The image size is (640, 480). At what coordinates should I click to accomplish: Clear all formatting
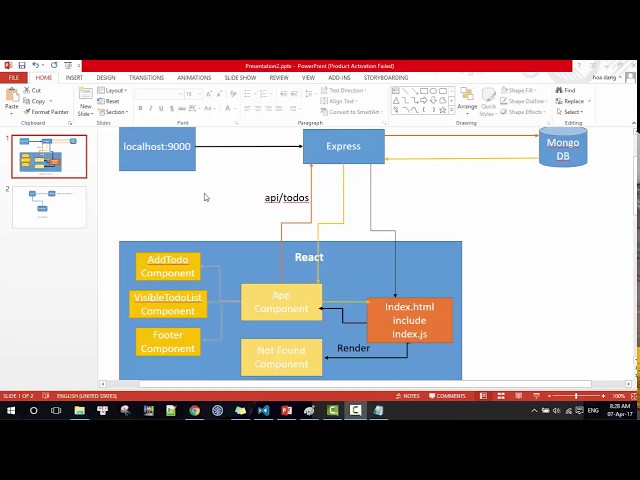pos(233,94)
